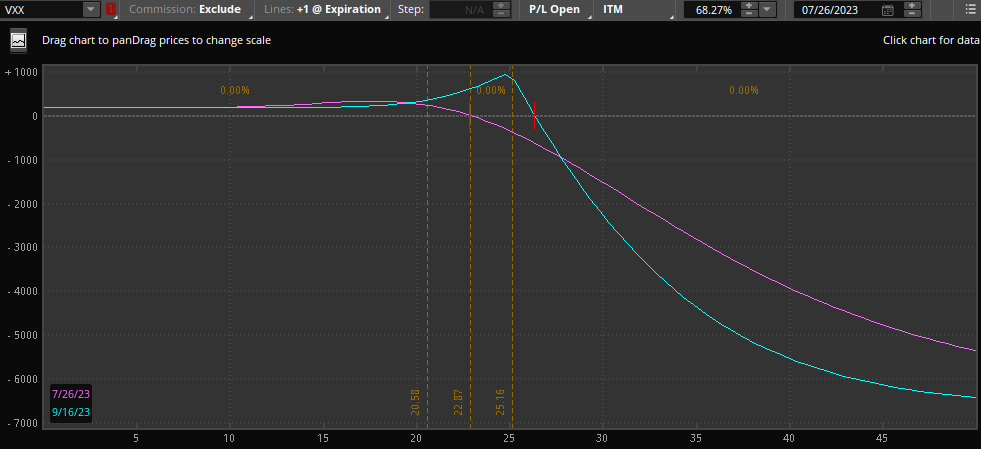Increase the probability percentage with plus button
Screen dimensions: 981x449
pos(747,5)
